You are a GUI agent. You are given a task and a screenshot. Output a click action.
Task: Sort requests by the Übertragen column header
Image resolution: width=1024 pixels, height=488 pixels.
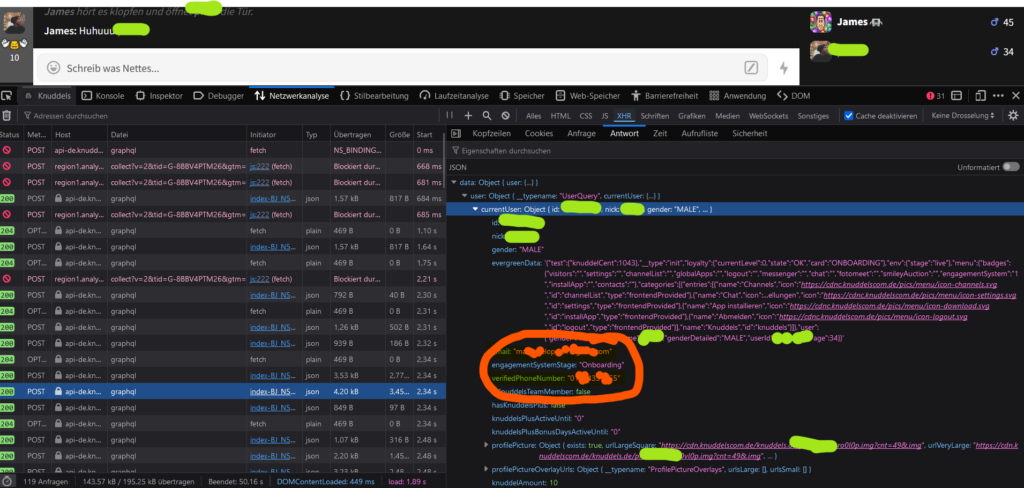point(359,135)
